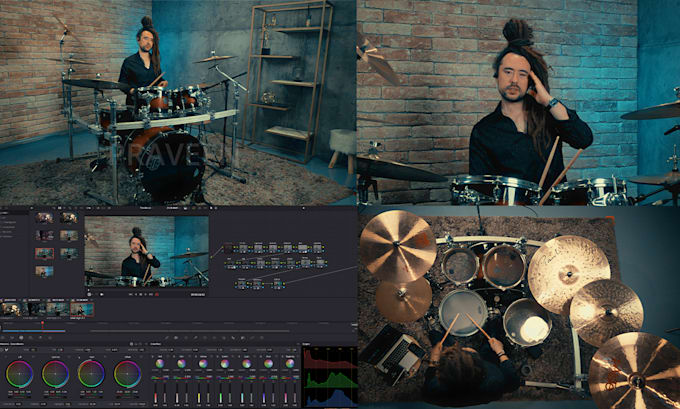The image size is (680, 409).
Task: Click the timecode display below the viewer
Action: point(198,294)
